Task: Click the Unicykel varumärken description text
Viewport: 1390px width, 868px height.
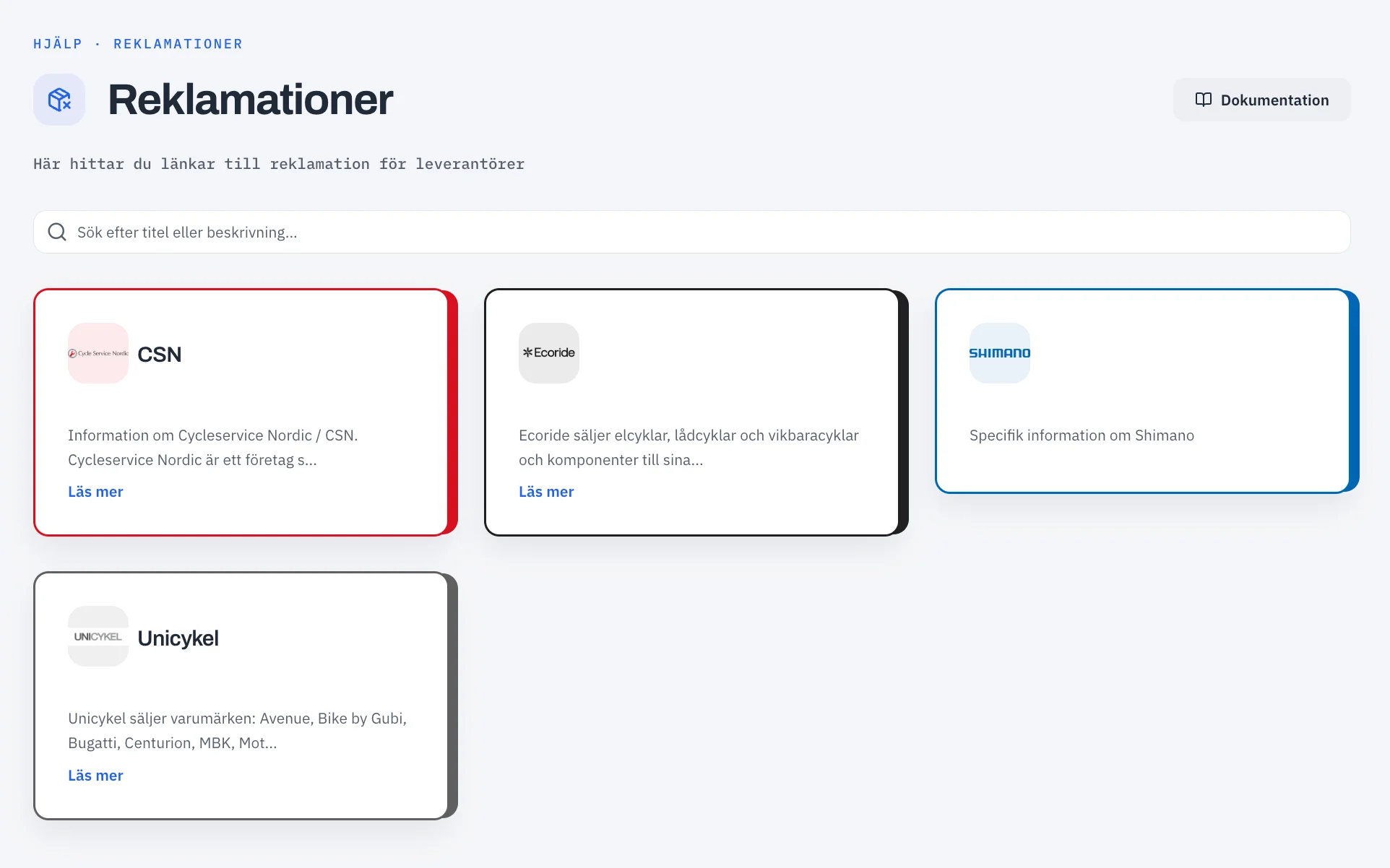Action: [x=237, y=731]
